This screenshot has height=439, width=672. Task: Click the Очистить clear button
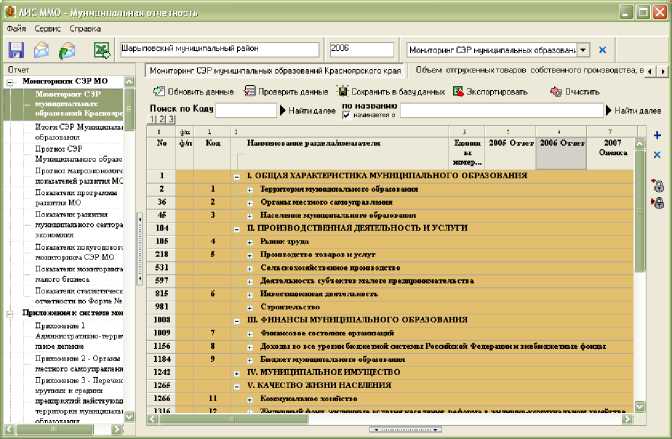573,91
